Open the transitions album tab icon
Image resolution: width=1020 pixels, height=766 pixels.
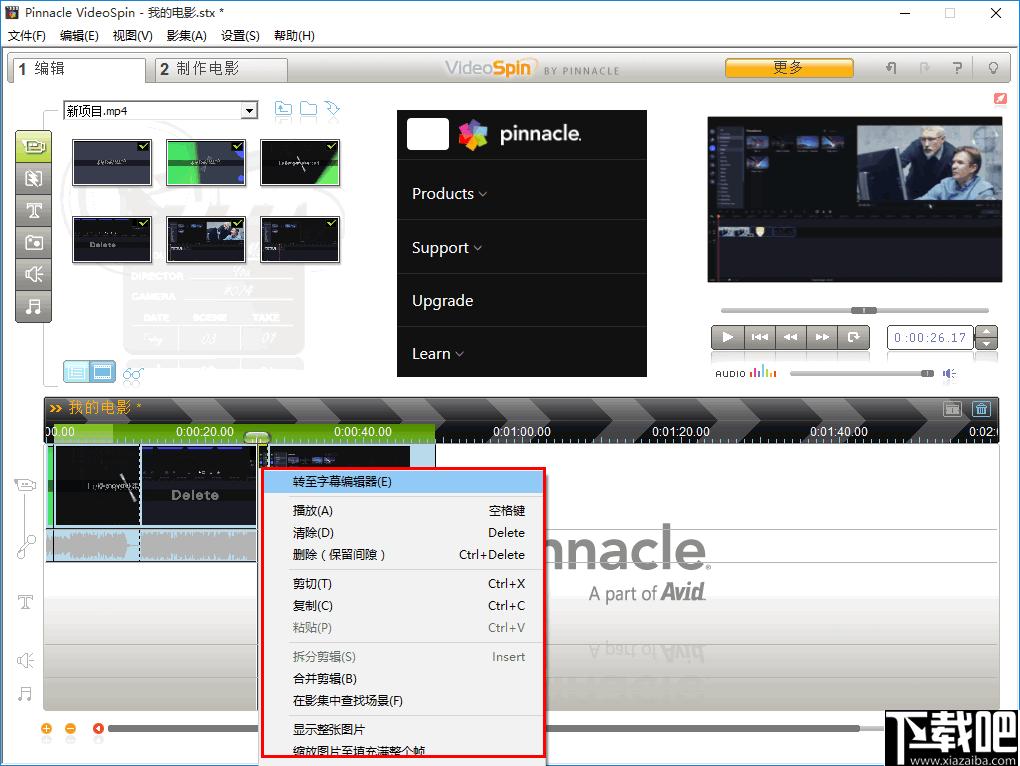point(33,178)
